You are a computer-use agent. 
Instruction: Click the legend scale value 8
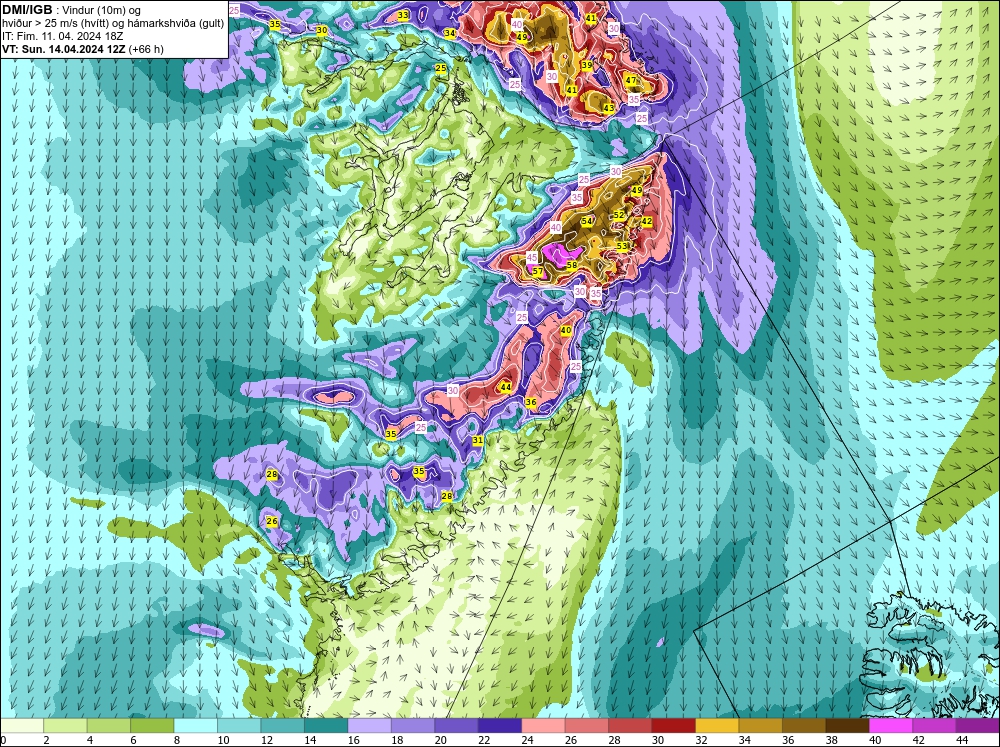176,740
